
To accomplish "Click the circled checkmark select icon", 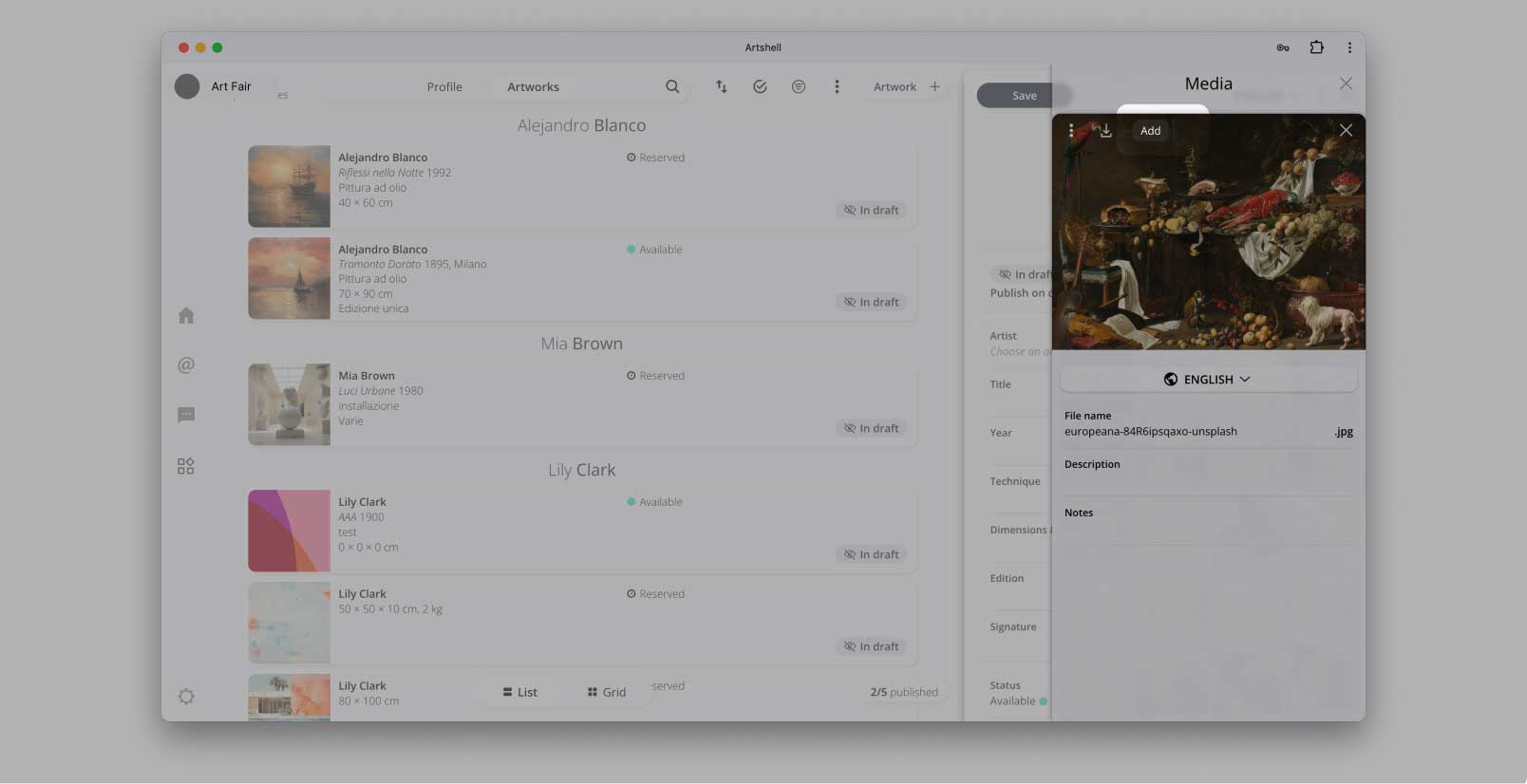I will click(760, 86).
